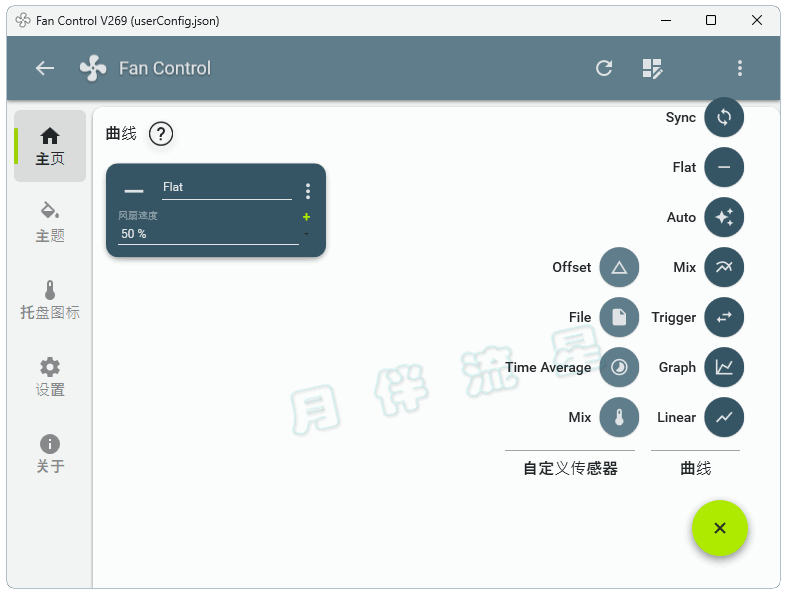788x597 pixels.
Task: Click the 曲线 section title
Action: 121,134
